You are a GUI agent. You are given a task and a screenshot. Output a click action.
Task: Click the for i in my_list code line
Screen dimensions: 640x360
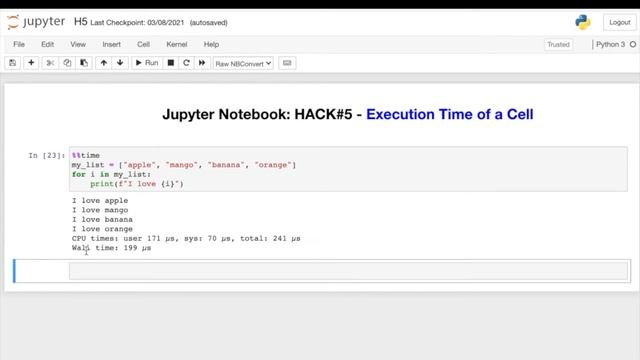coord(111,174)
